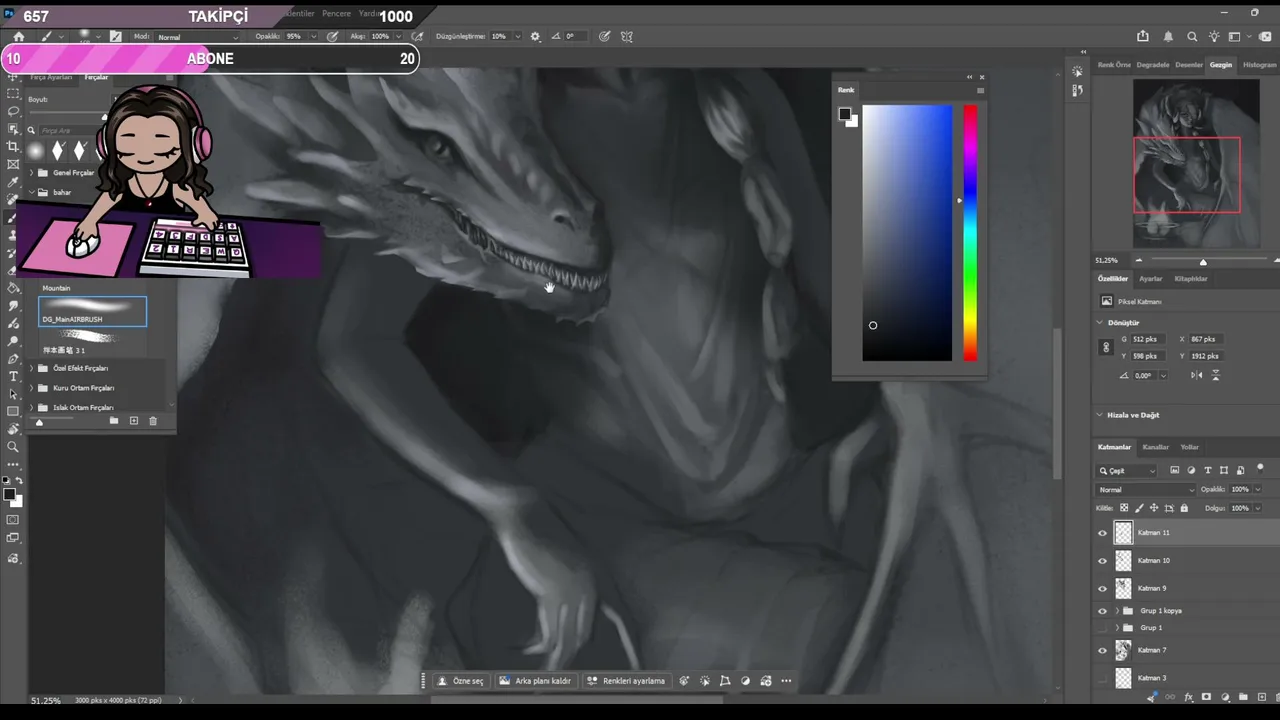Image resolution: width=1280 pixels, height=720 pixels.
Task: Open more options on contextual taskbar
Action: 786,681
